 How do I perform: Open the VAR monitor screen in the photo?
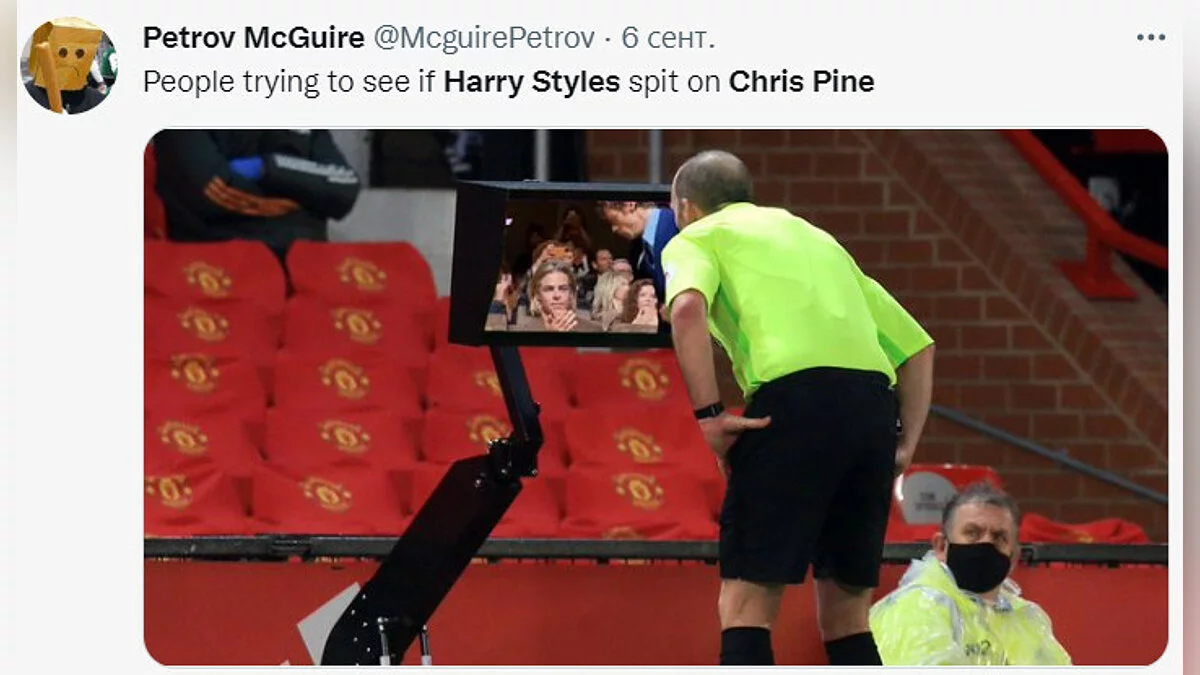point(577,265)
